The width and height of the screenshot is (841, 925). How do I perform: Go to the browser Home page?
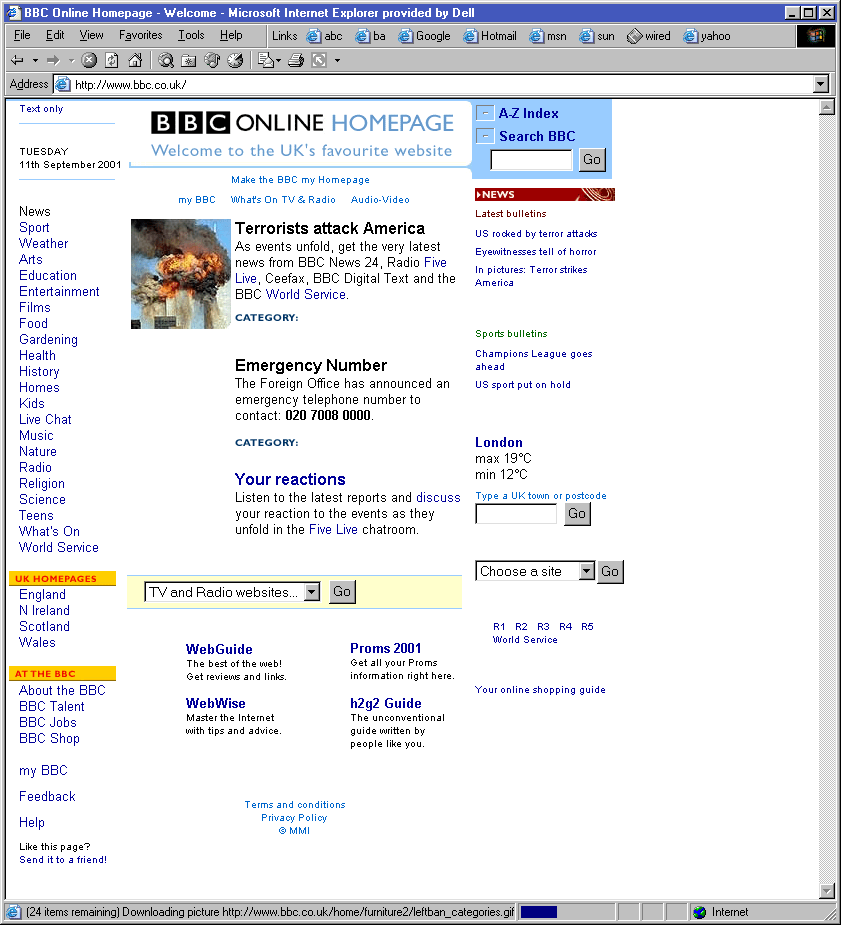click(135, 60)
